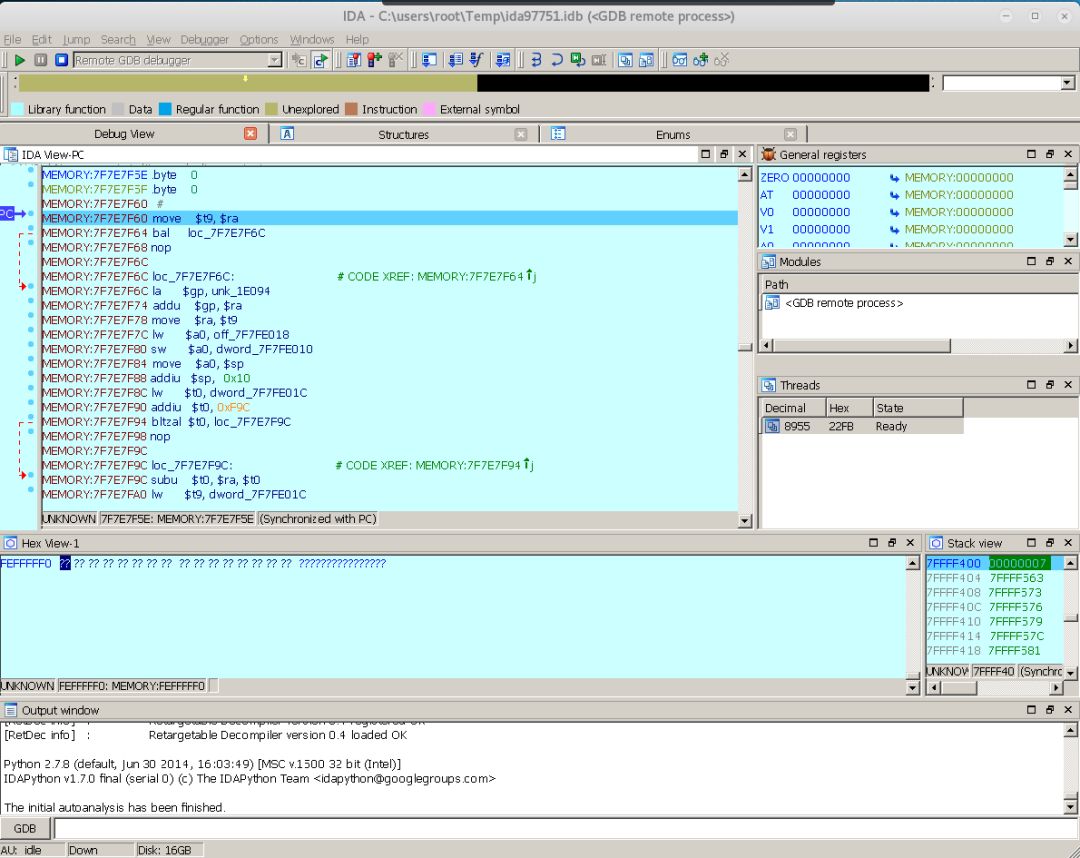Click the General registers bug icon
This screenshot has width=1080, height=858.
click(x=769, y=154)
